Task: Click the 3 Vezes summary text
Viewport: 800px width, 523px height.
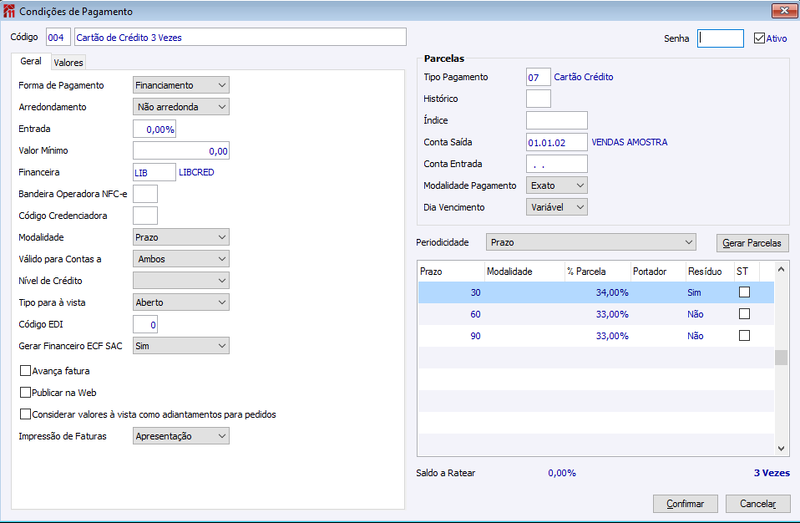Action: (x=771, y=473)
